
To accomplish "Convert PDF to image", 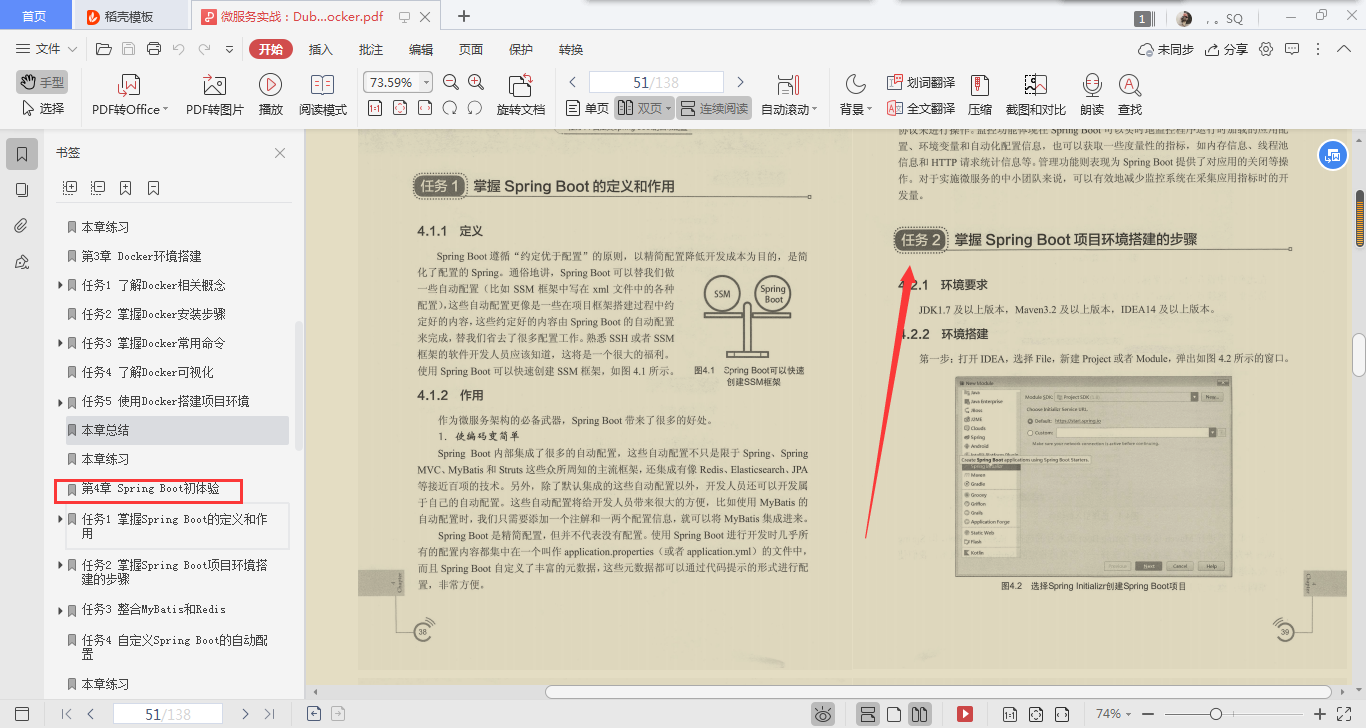I will 214,96.
